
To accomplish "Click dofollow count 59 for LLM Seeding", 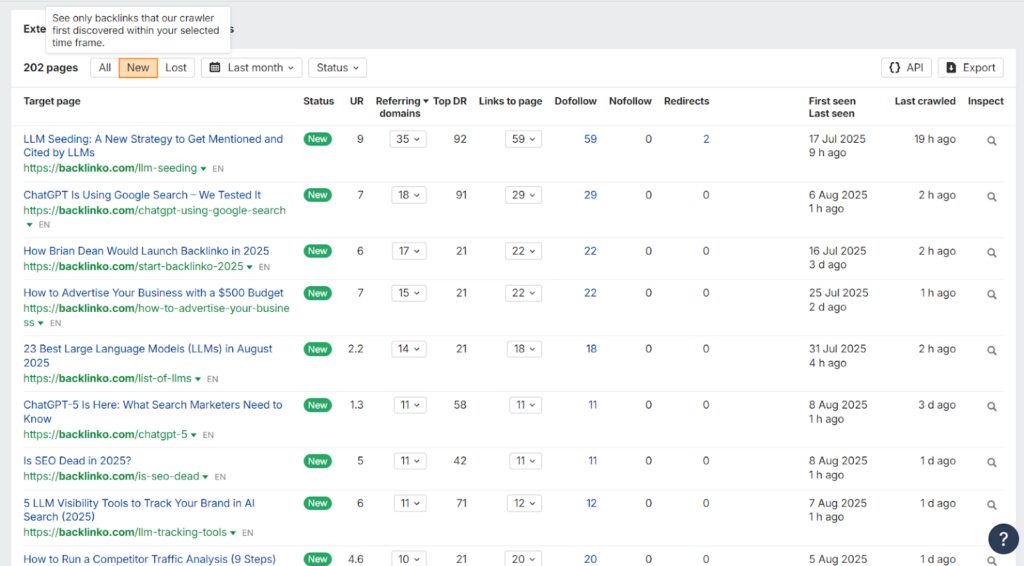I will pyautogui.click(x=590, y=139).
